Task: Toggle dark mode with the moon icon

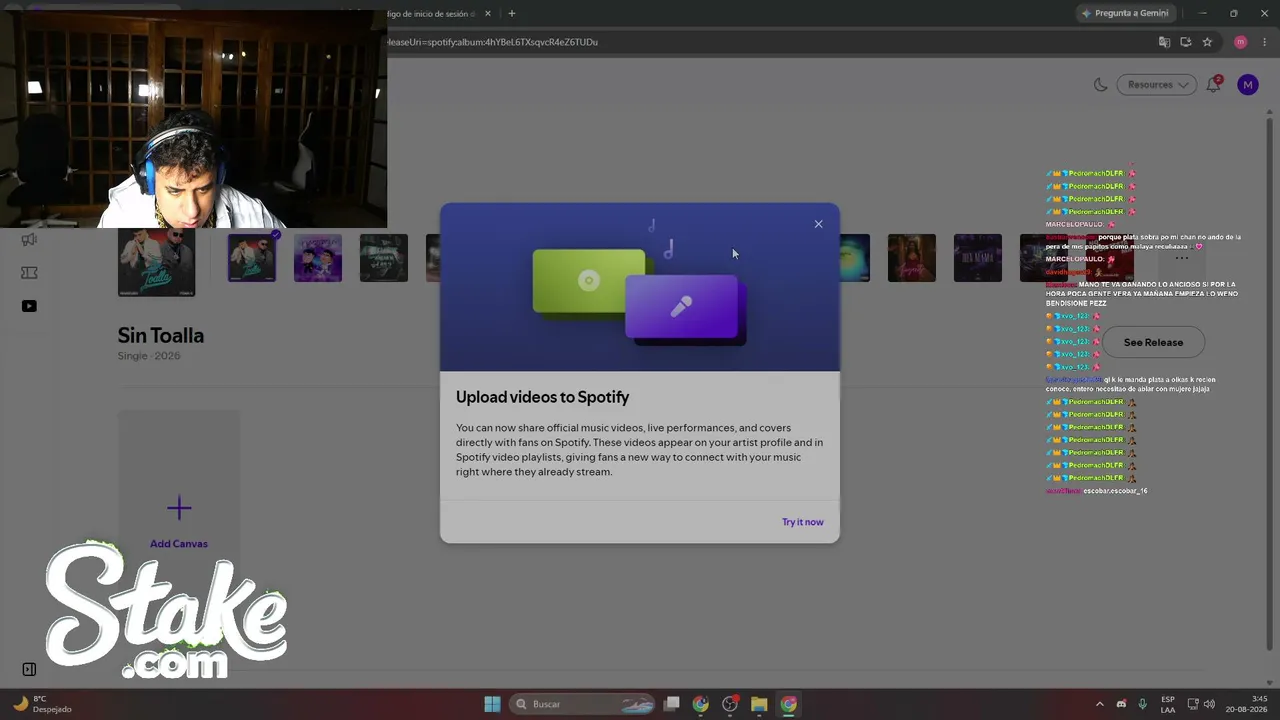Action: 1100,85
